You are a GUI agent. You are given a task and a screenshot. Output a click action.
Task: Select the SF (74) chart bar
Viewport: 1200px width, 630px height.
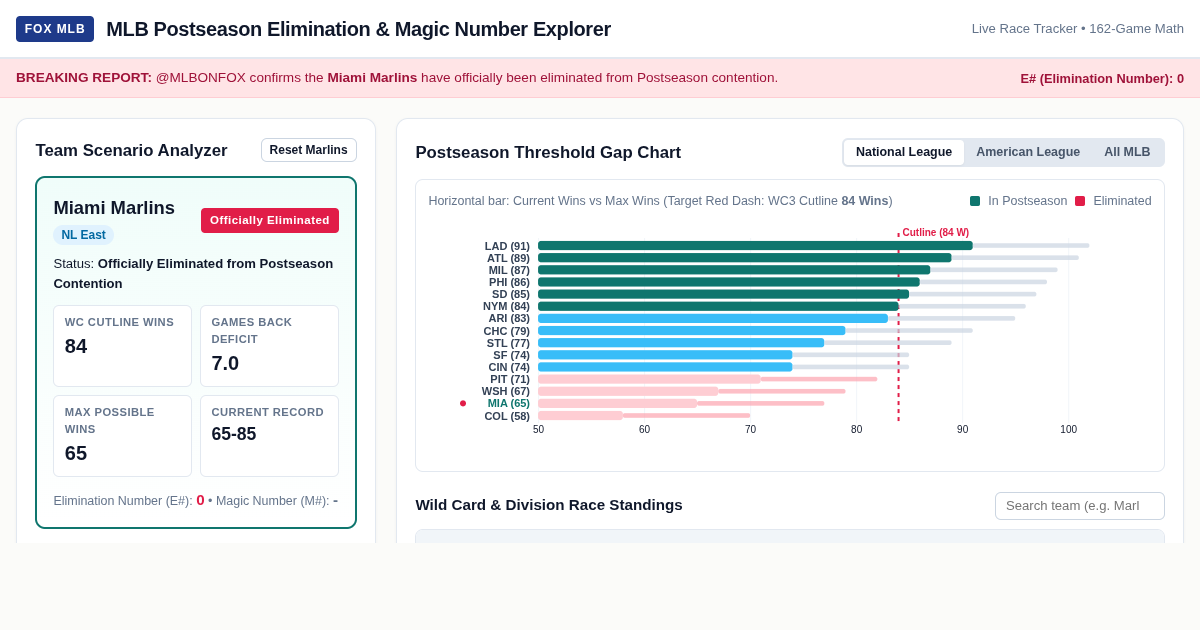pos(665,355)
